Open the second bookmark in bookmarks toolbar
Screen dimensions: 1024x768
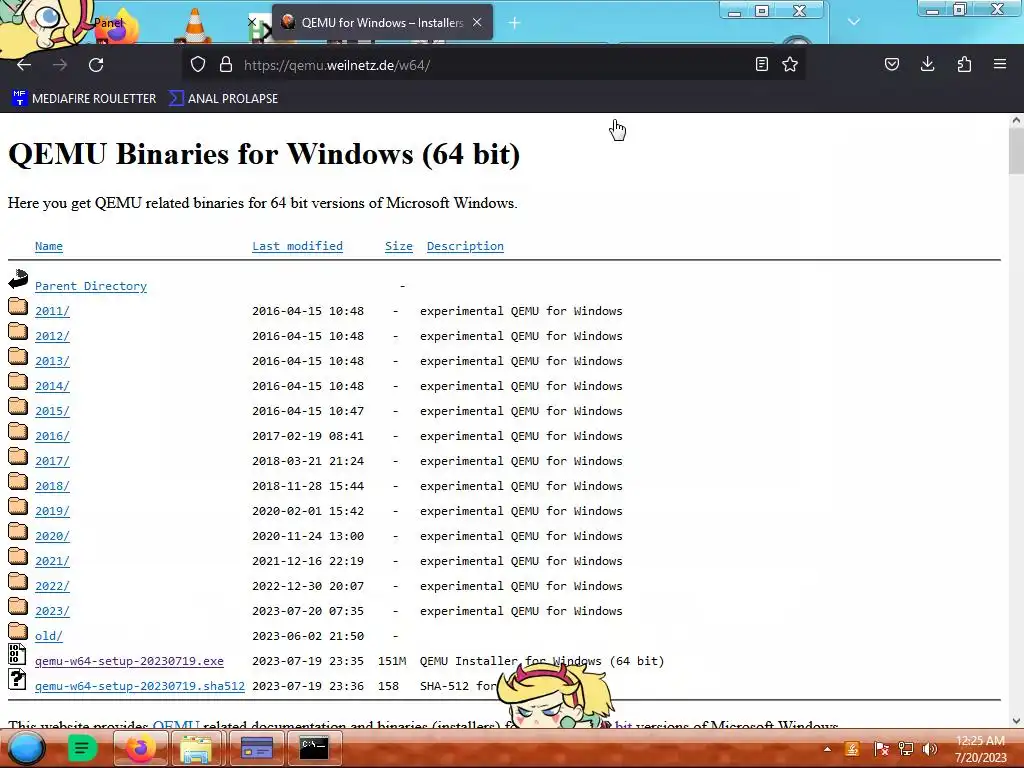[223, 99]
